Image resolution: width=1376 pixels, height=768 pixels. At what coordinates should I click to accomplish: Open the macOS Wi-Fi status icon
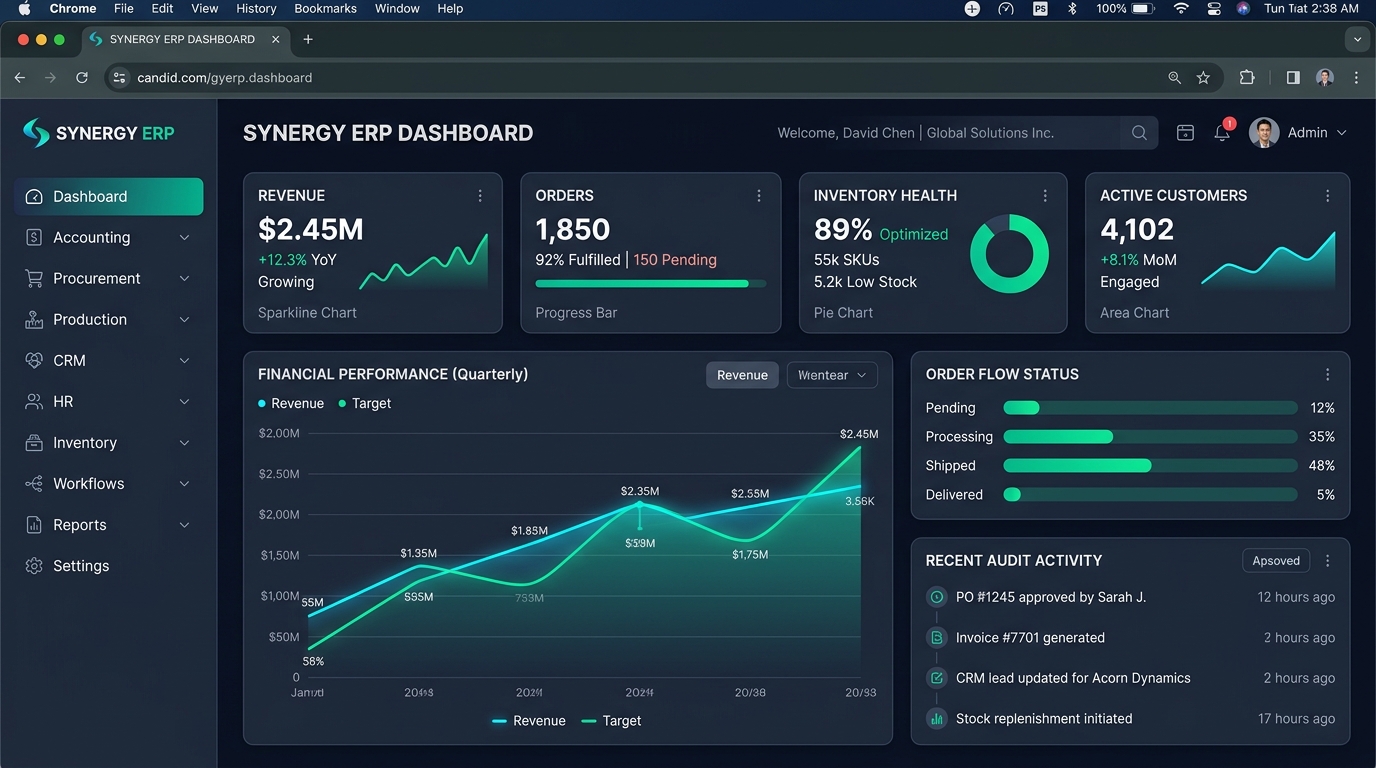click(1181, 8)
